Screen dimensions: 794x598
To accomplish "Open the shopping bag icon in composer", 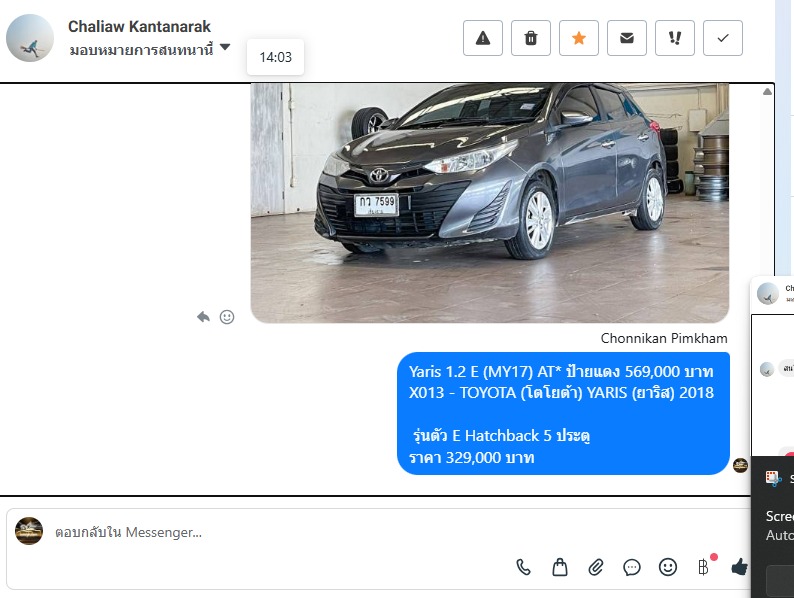I will [560, 567].
